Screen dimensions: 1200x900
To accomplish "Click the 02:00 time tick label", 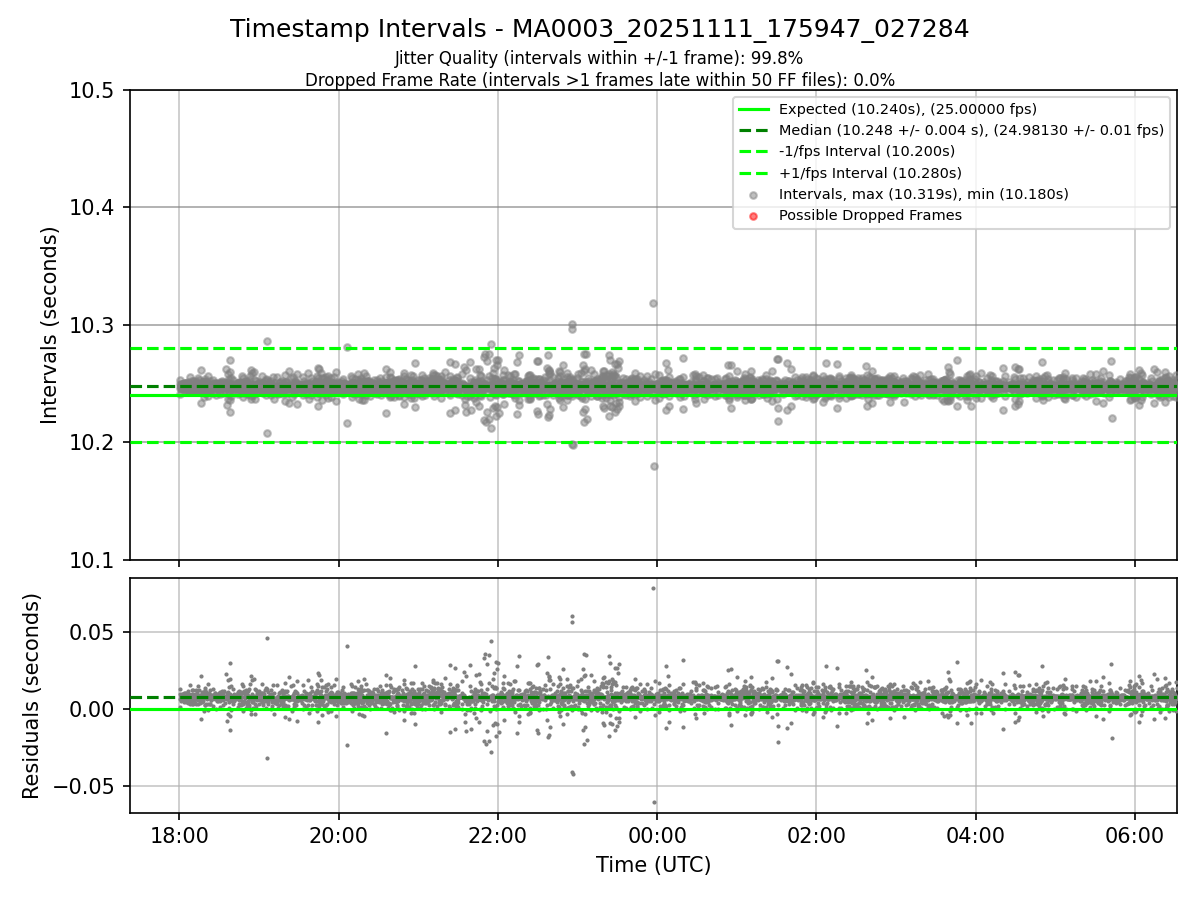I will point(816,834).
